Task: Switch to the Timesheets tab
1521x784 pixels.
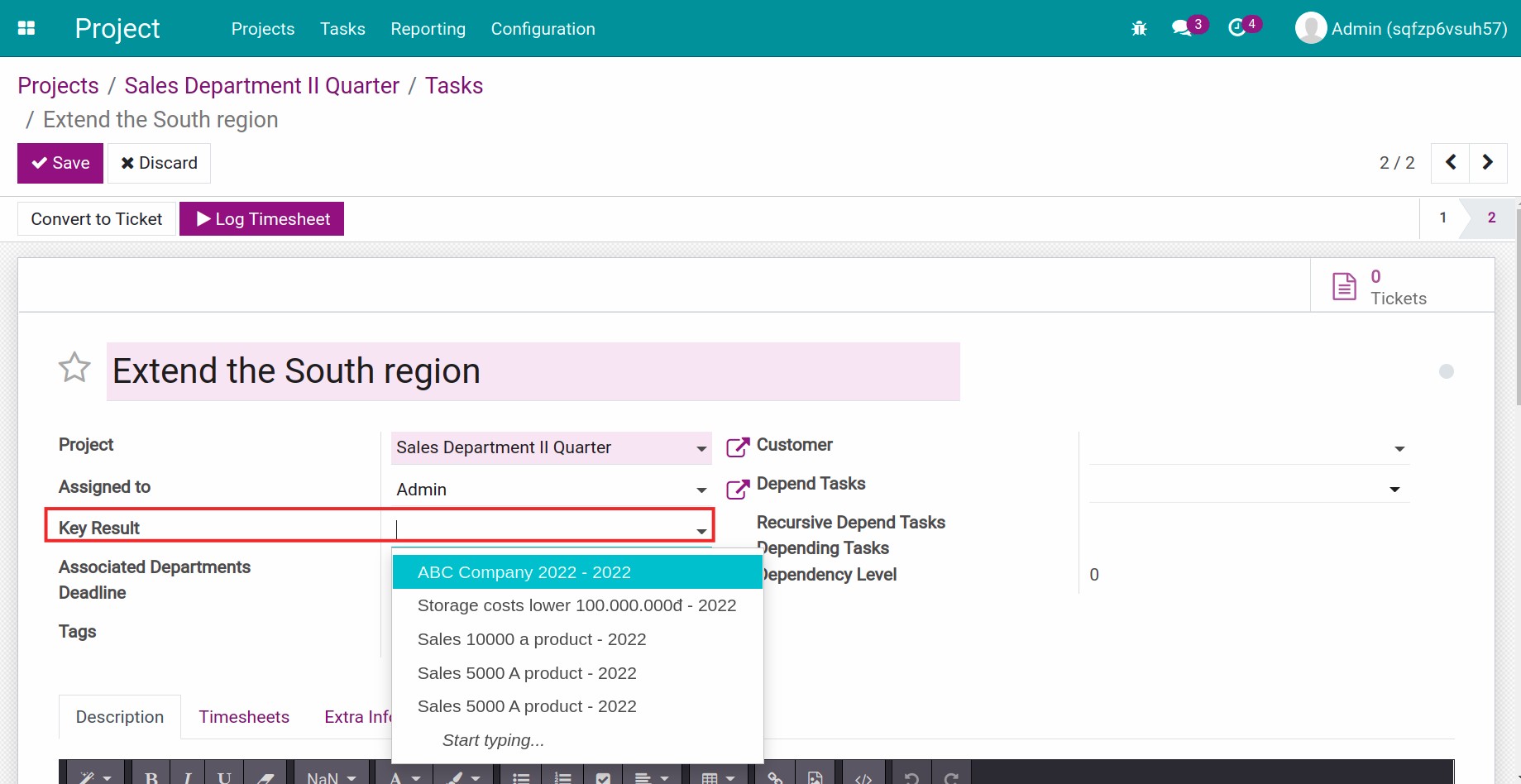Action: point(243,717)
